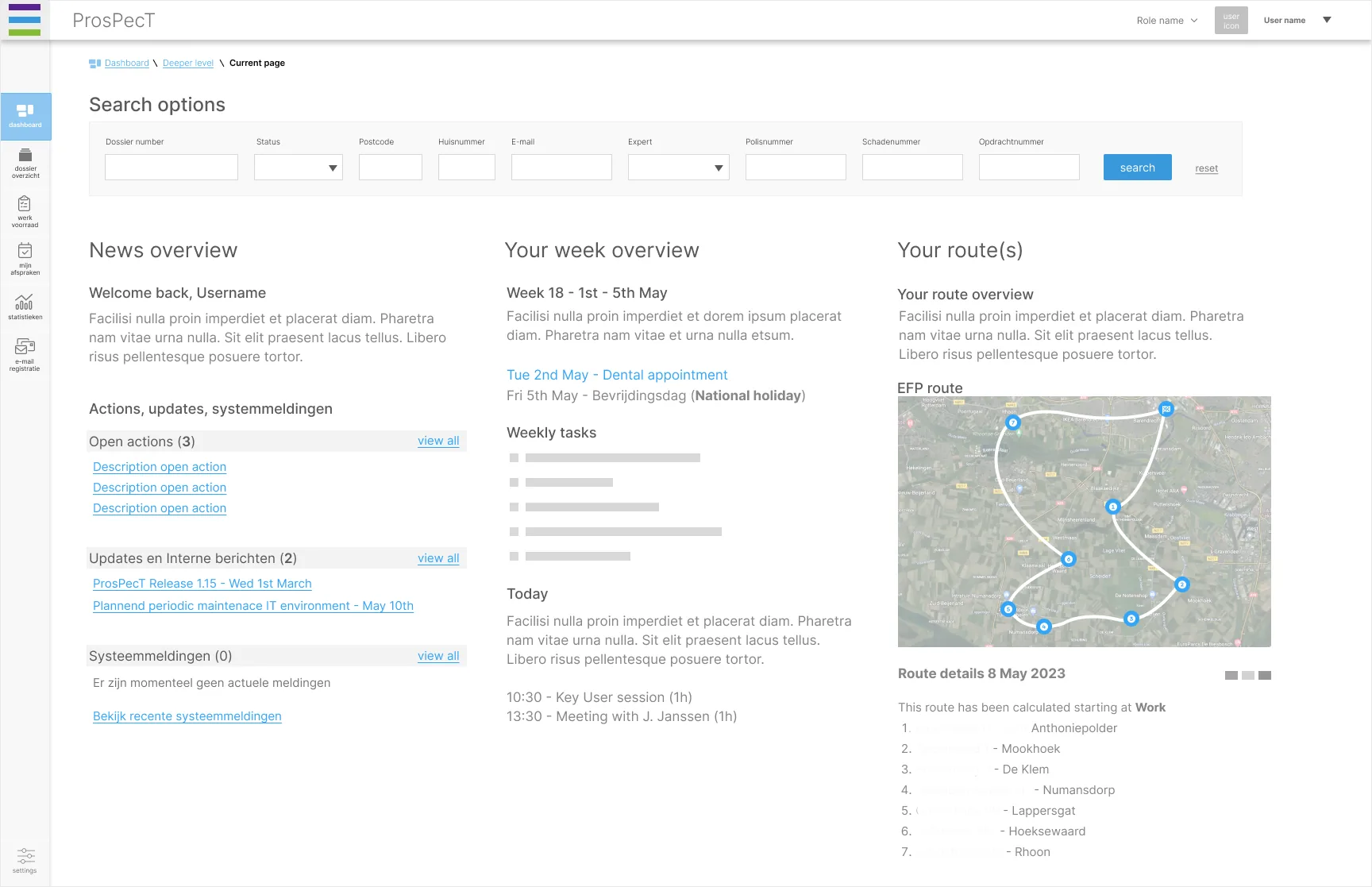Select the first route pagination indicator
The height and width of the screenshot is (887, 1372).
1231,675
